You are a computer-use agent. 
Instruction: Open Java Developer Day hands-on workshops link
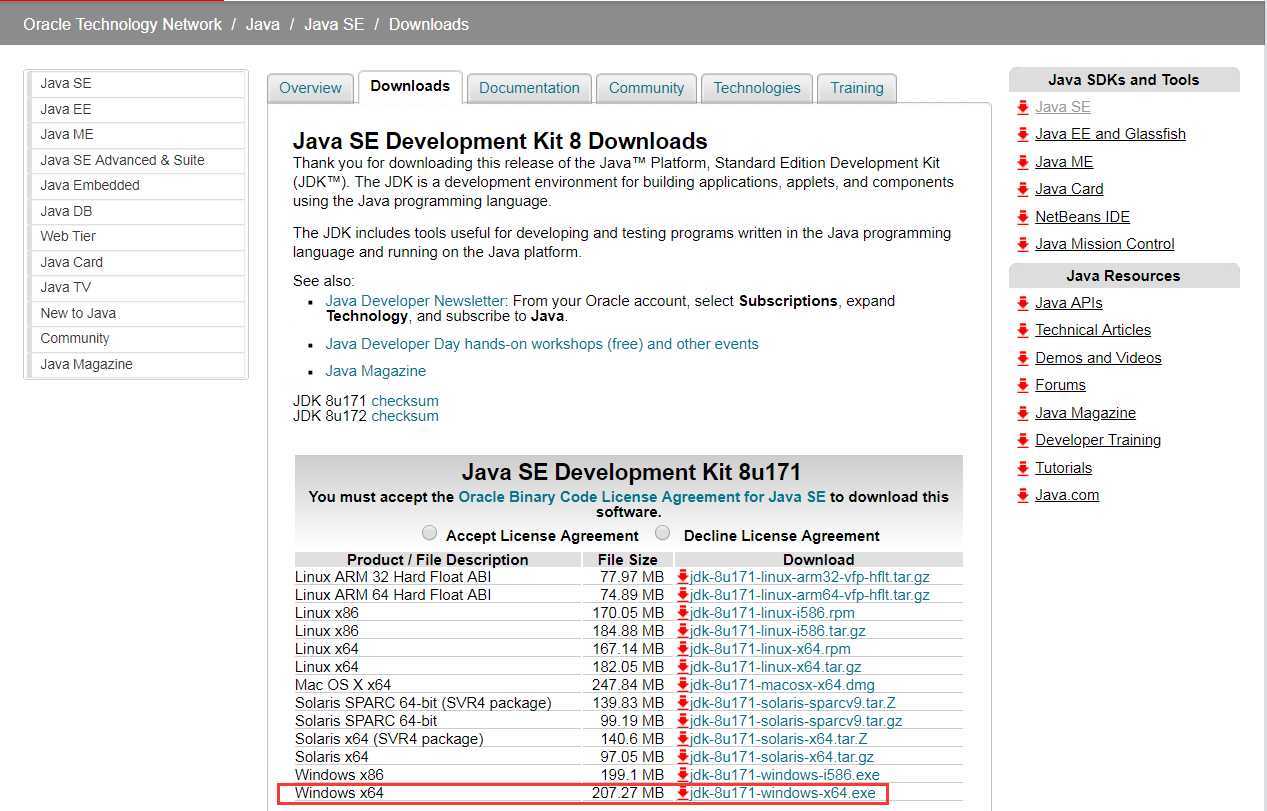point(542,344)
